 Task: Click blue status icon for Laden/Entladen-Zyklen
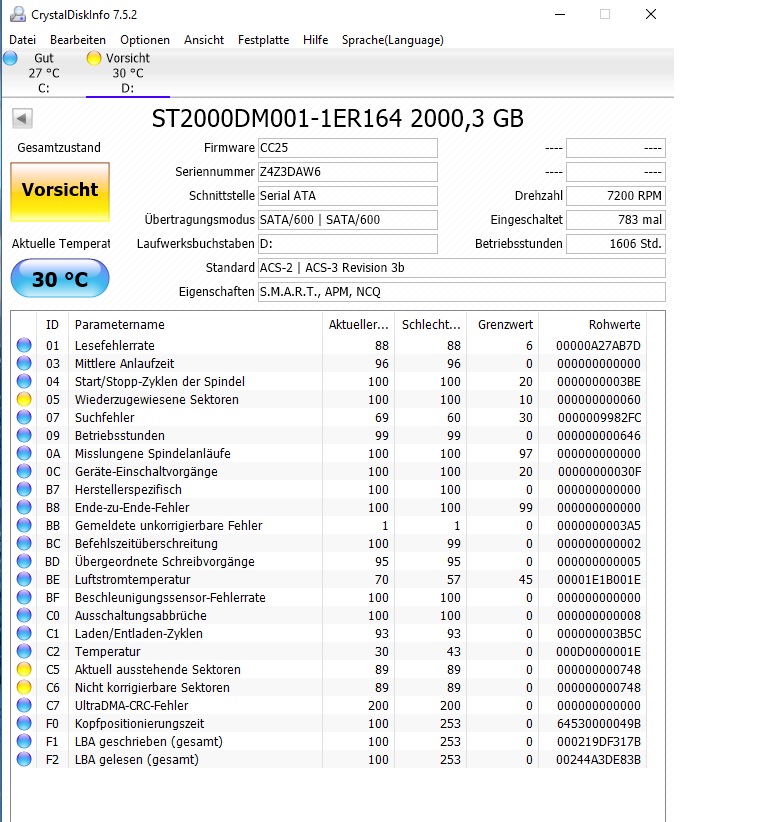click(x=24, y=633)
